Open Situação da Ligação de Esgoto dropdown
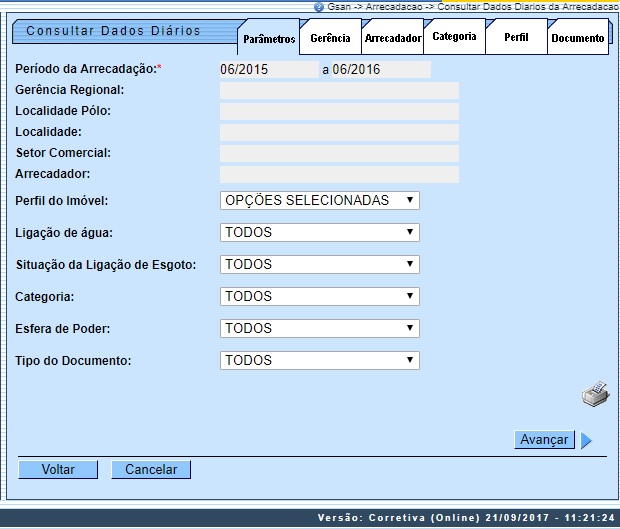The height and width of the screenshot is (529, 620). [319, 265]
